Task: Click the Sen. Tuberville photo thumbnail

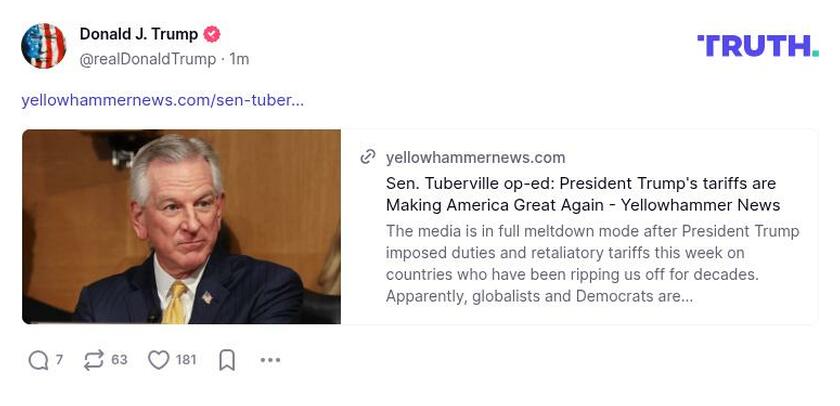Action: pyautogui.click(x=181, y=227)
